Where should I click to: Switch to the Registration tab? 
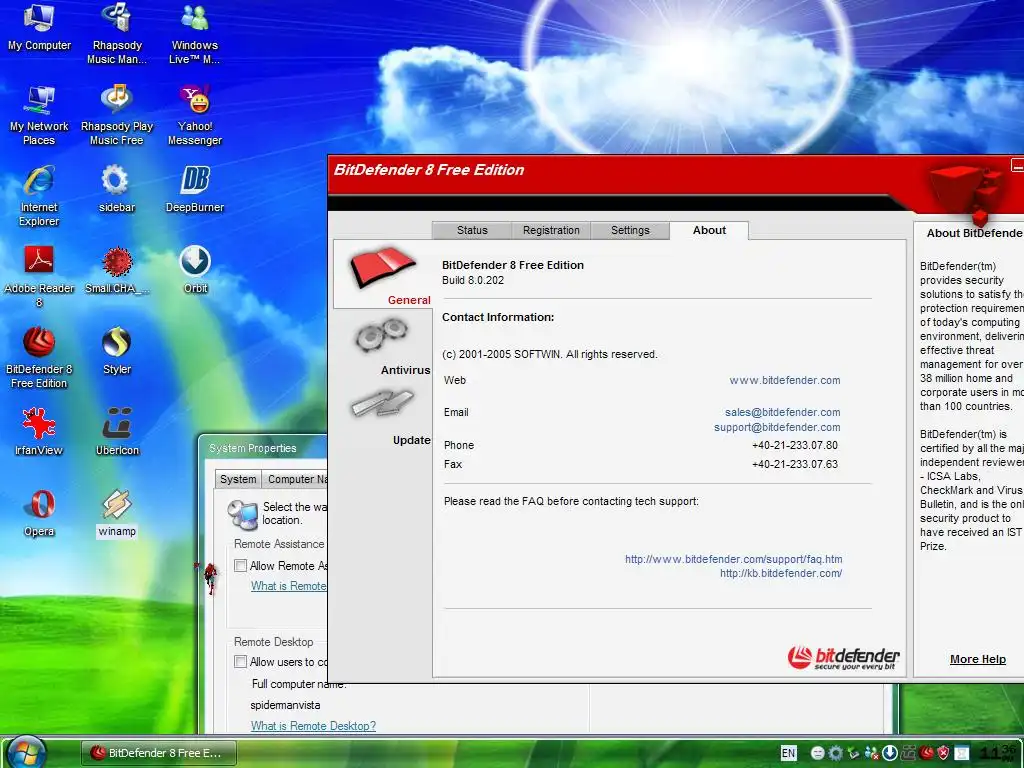(x=551, y=230)
